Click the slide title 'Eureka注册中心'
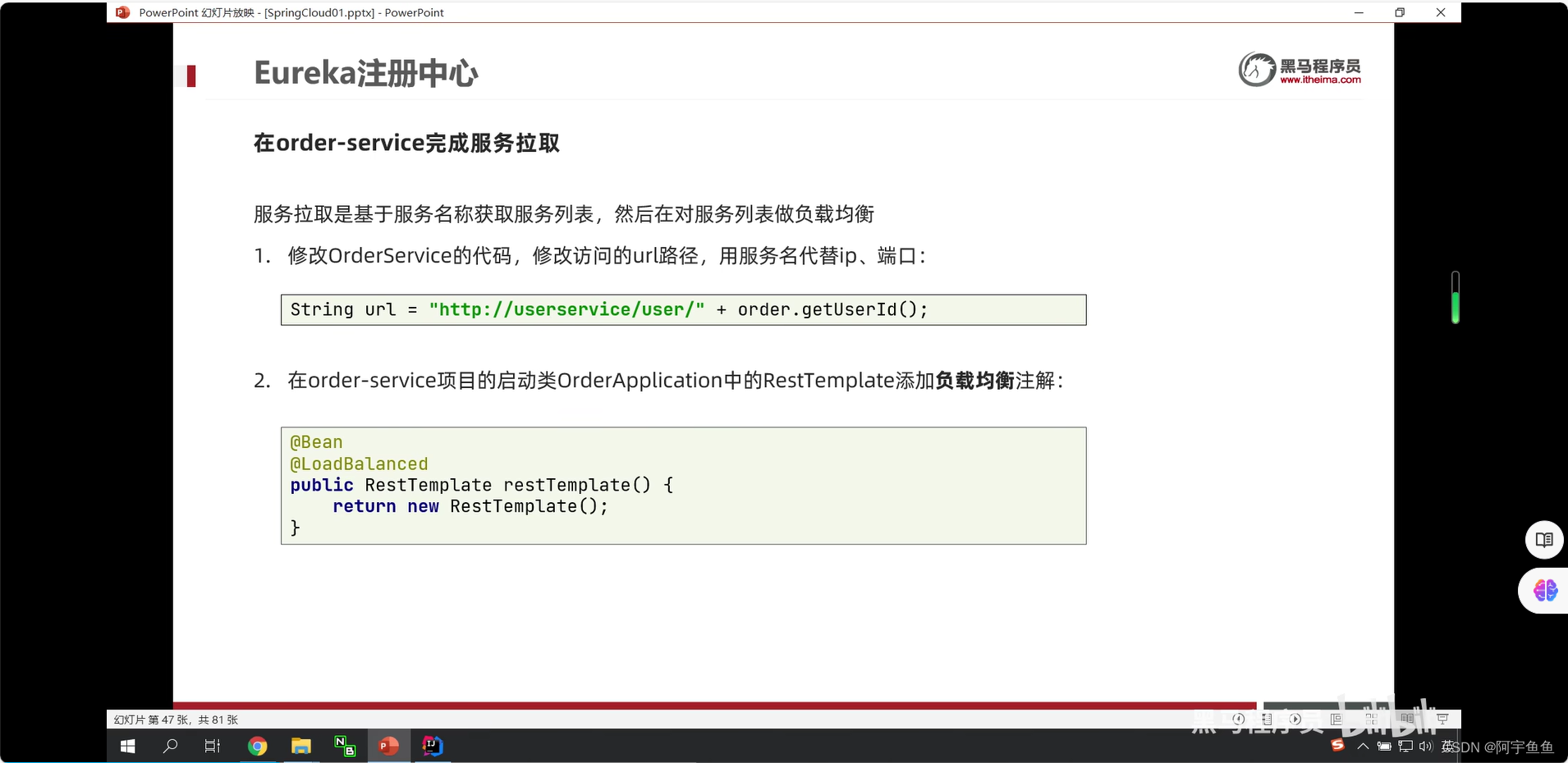The height and width of the screenshot is (763, 1568). coord(366,73)
